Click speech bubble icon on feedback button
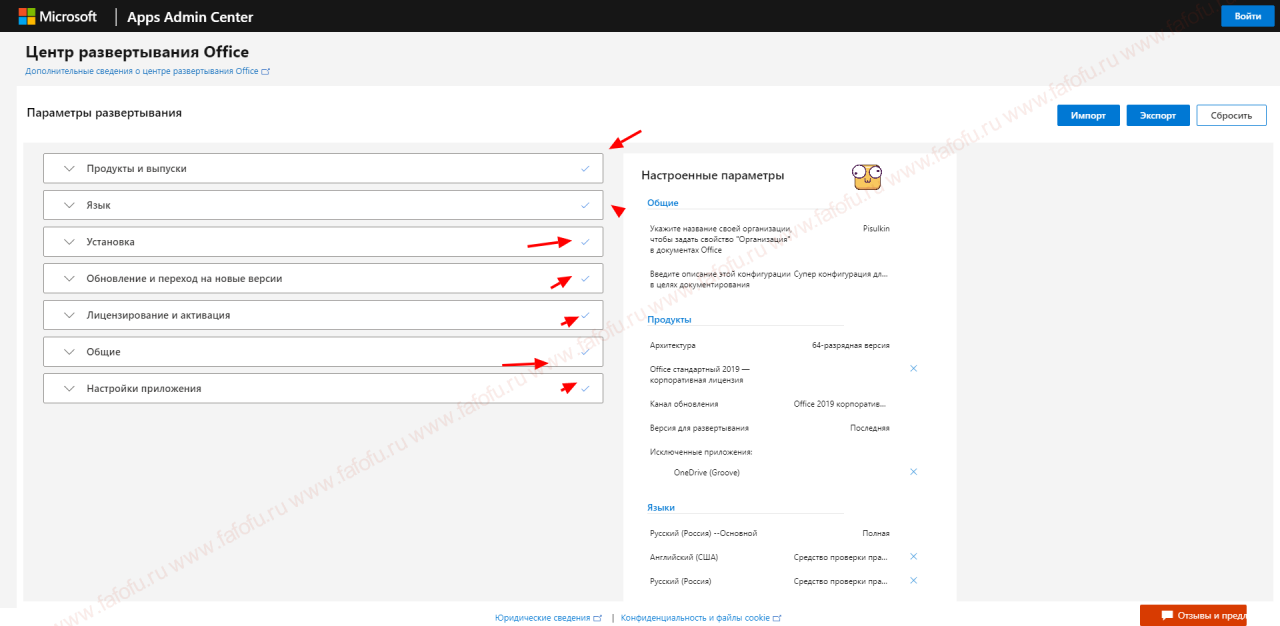1280x626 pixels. 1167,615
